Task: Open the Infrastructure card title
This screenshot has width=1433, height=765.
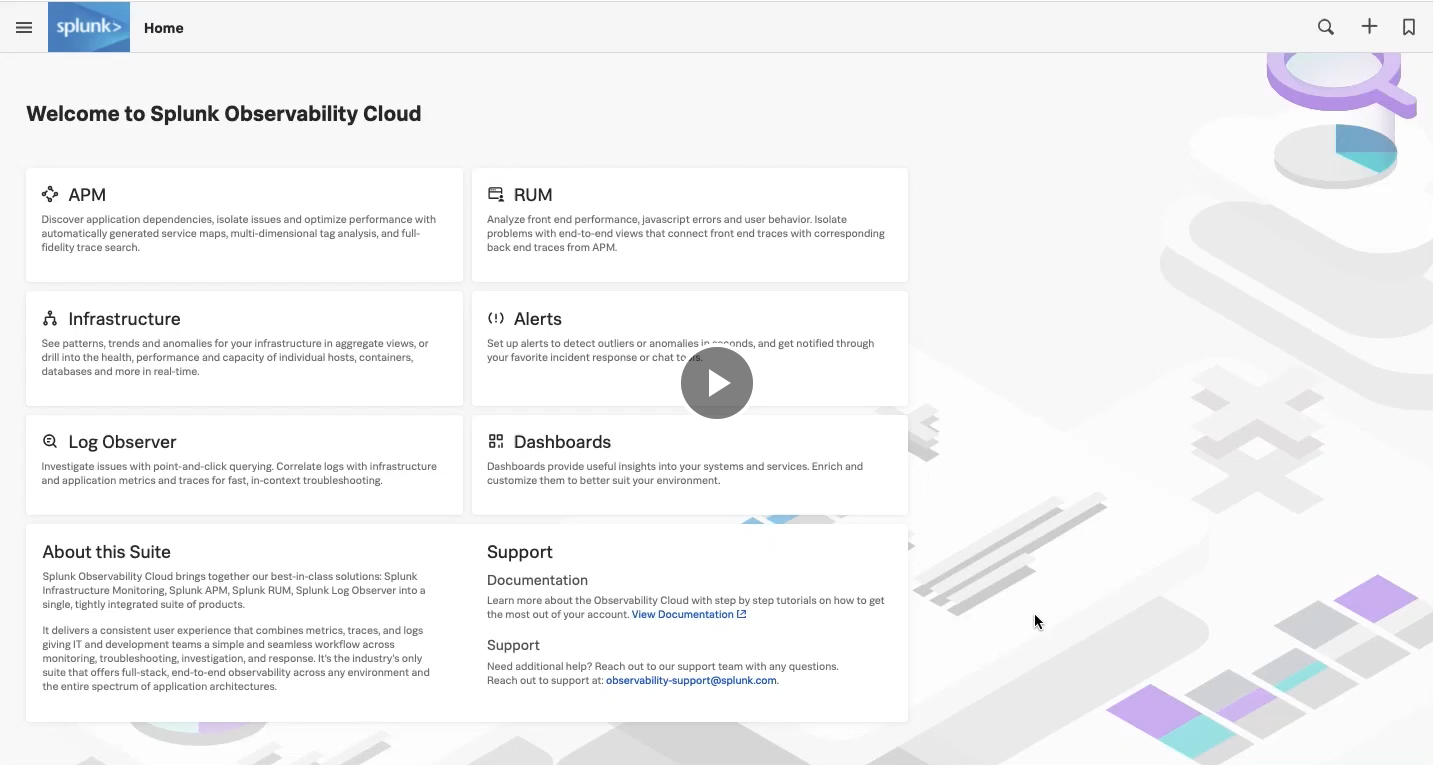Action: pyautogui.click(x=124, y=319)
